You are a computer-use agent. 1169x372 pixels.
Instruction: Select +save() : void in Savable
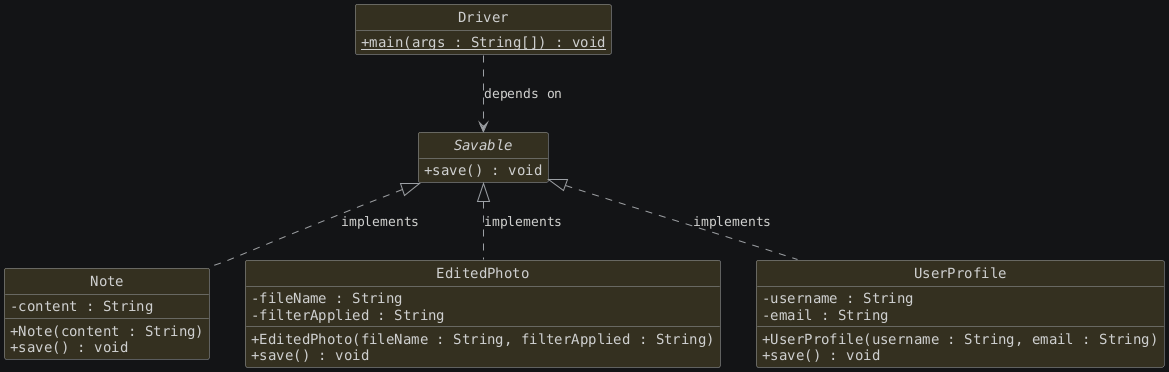point(483,170)
